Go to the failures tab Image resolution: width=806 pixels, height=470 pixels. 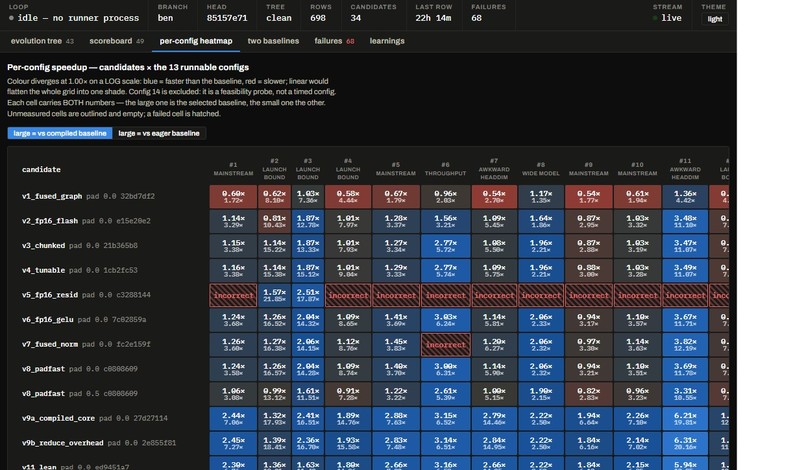coord(334,41)
